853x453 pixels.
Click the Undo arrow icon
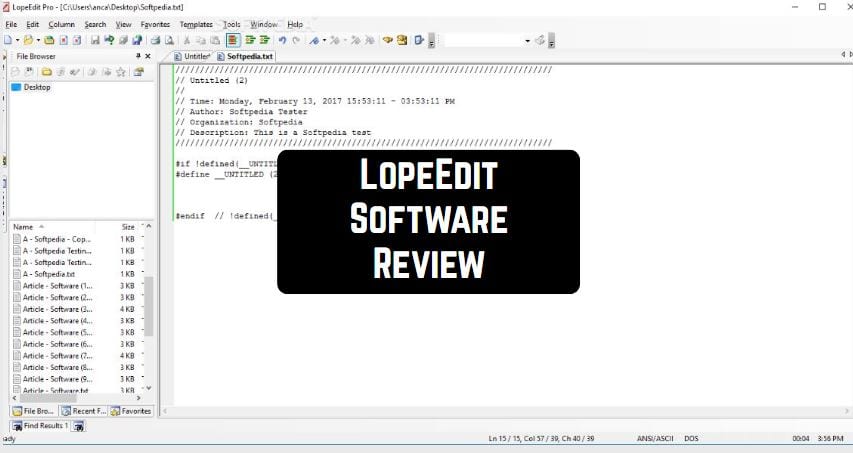coord(282,40)
